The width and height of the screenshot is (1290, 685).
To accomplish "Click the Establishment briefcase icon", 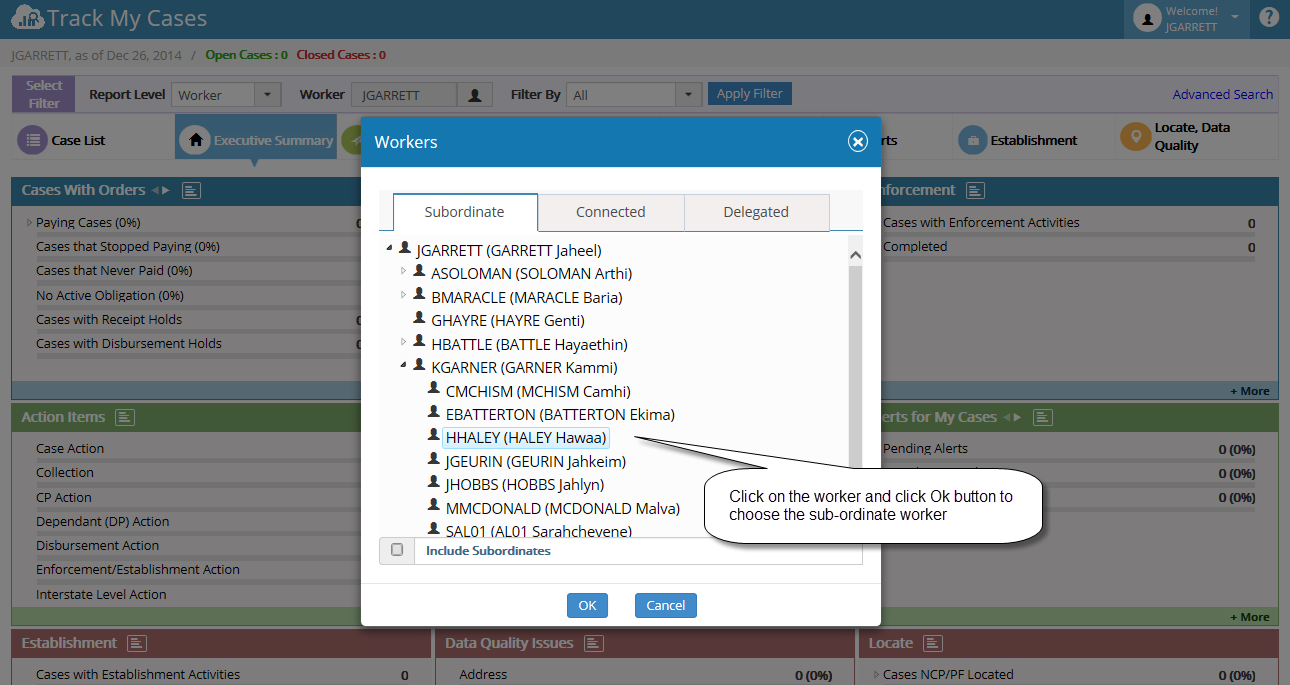I will click(x=972, y=140).
